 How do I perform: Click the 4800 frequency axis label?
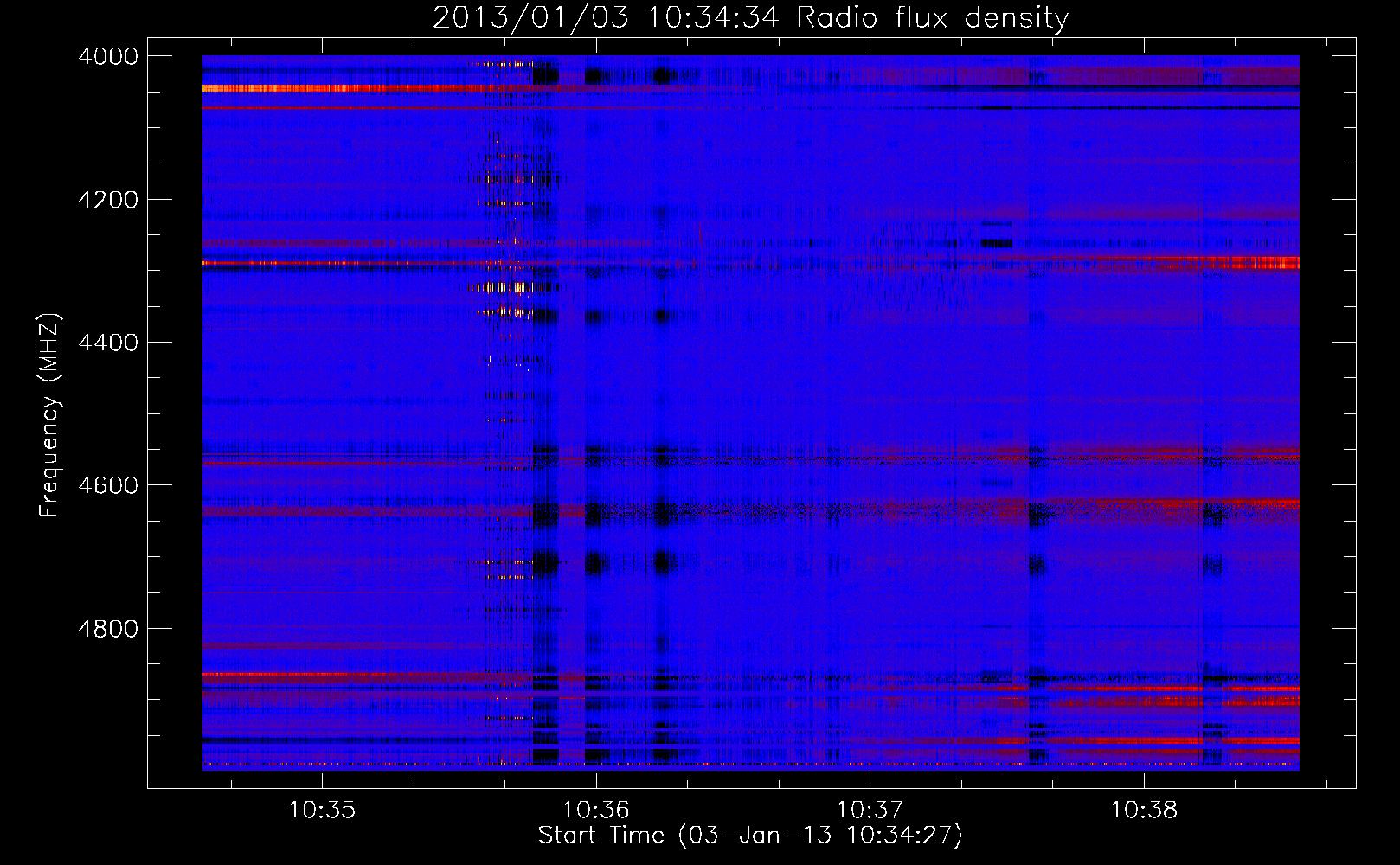click(108, 628)
